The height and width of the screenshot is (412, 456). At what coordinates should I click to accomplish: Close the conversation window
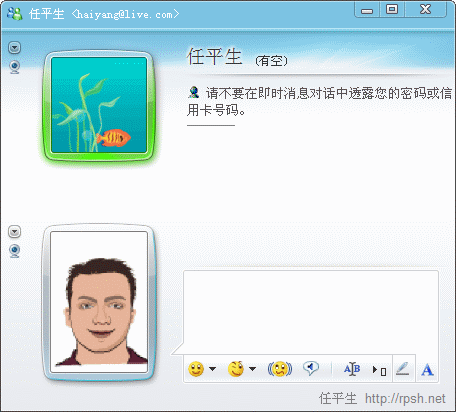425,10
